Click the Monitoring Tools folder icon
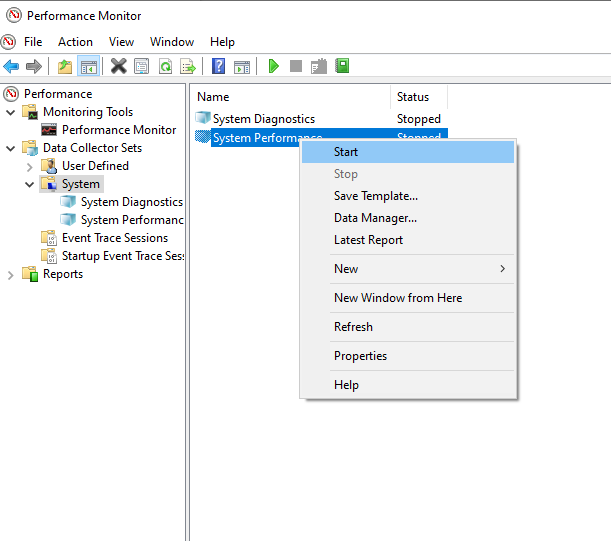Viewport: 611px width, 541px height. 30,112
